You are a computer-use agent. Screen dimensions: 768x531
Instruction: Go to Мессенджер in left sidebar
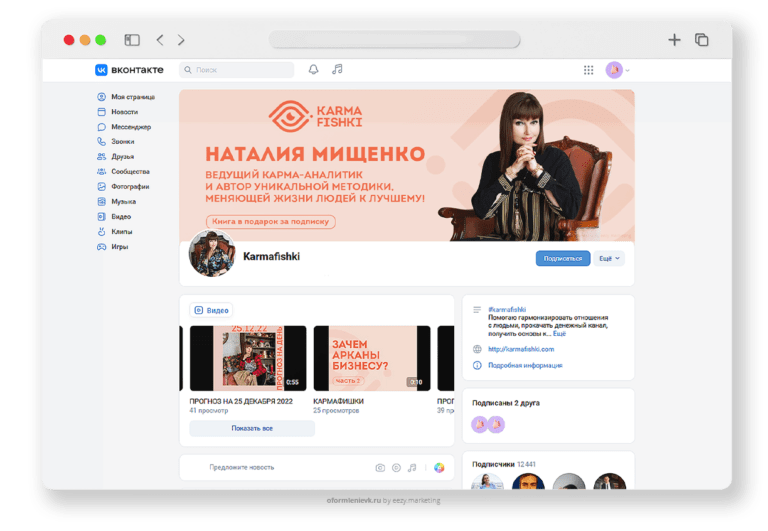click(x=130, y=127)
